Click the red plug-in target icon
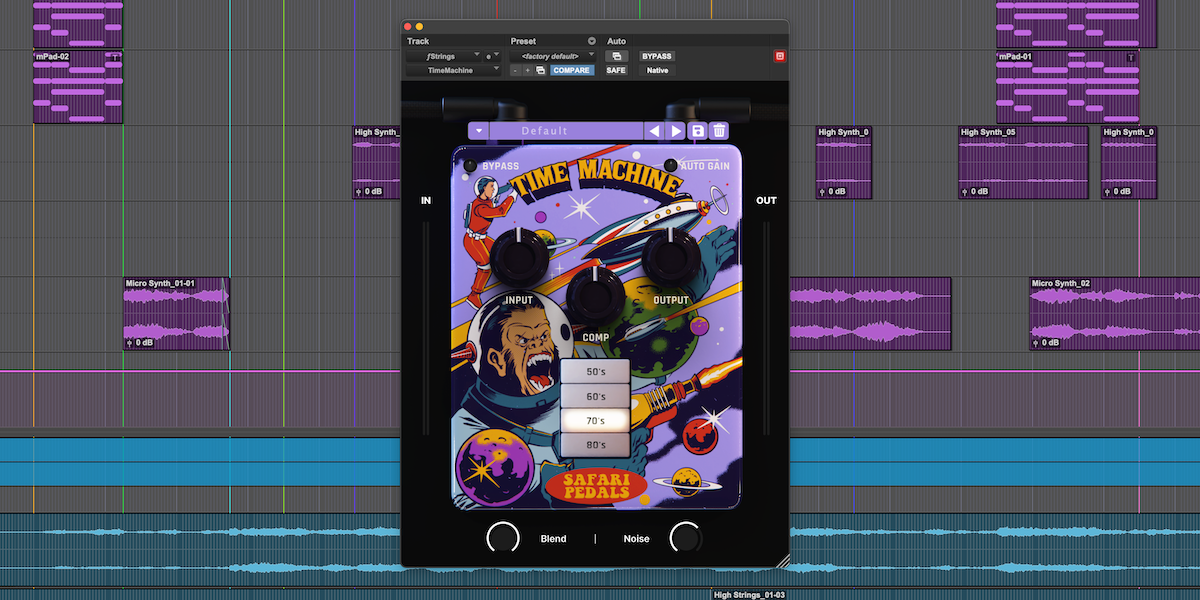 tap(779, 55)
